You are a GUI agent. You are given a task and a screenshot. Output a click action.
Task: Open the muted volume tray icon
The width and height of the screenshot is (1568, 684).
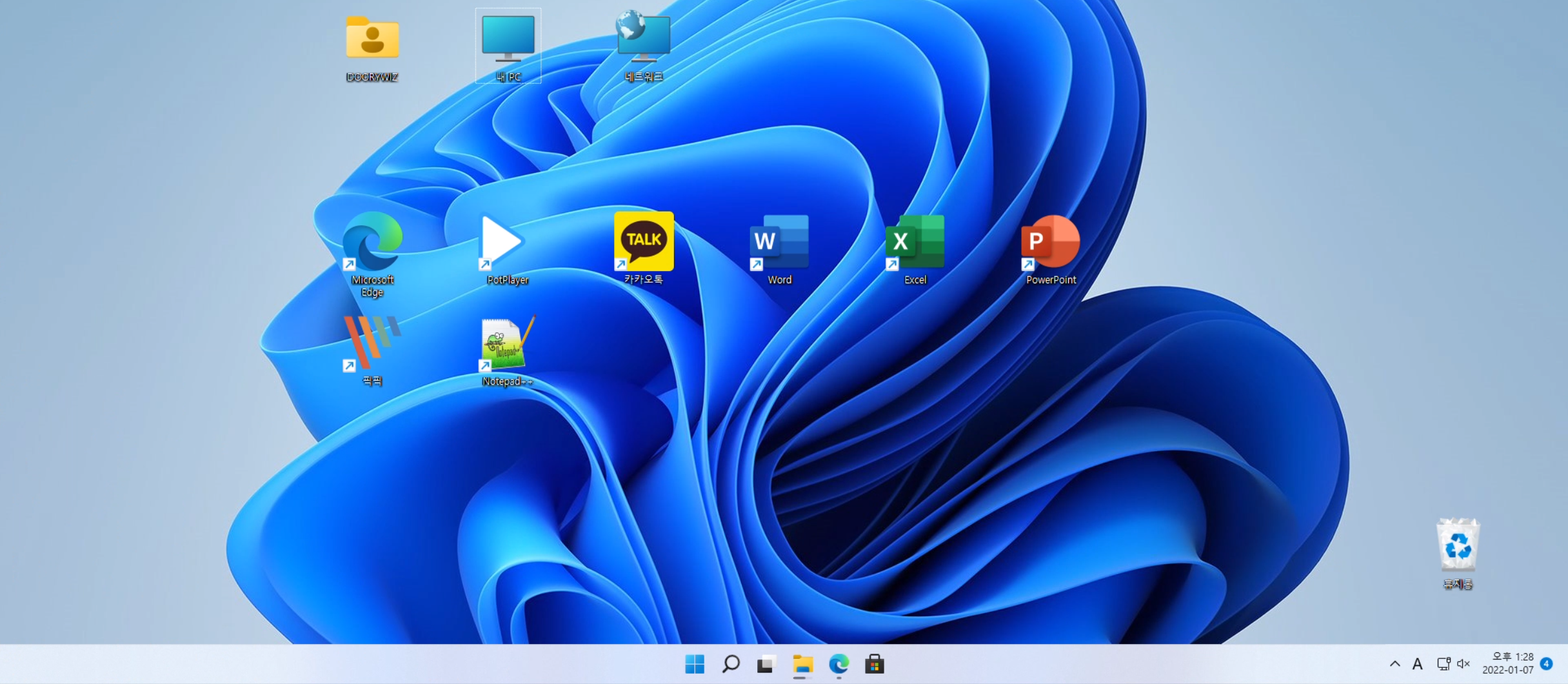[1463, 664]
